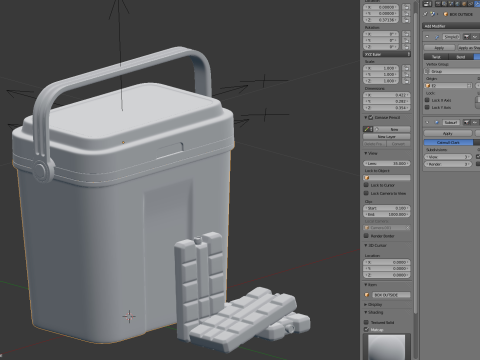Click the BOX OUTSIDE item name field
480x360 pixels.
[x=391, y=295]
